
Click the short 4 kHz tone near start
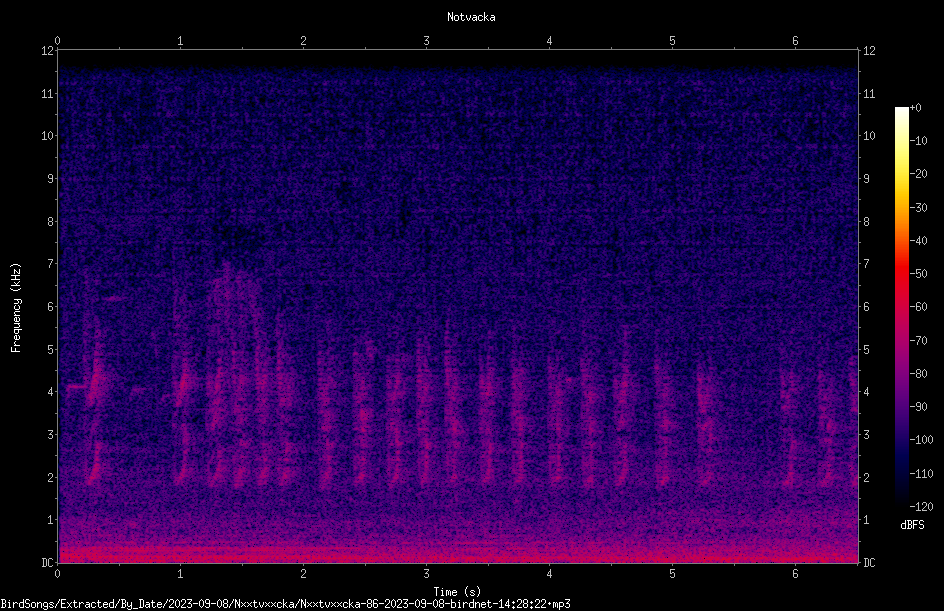[76, 386]
